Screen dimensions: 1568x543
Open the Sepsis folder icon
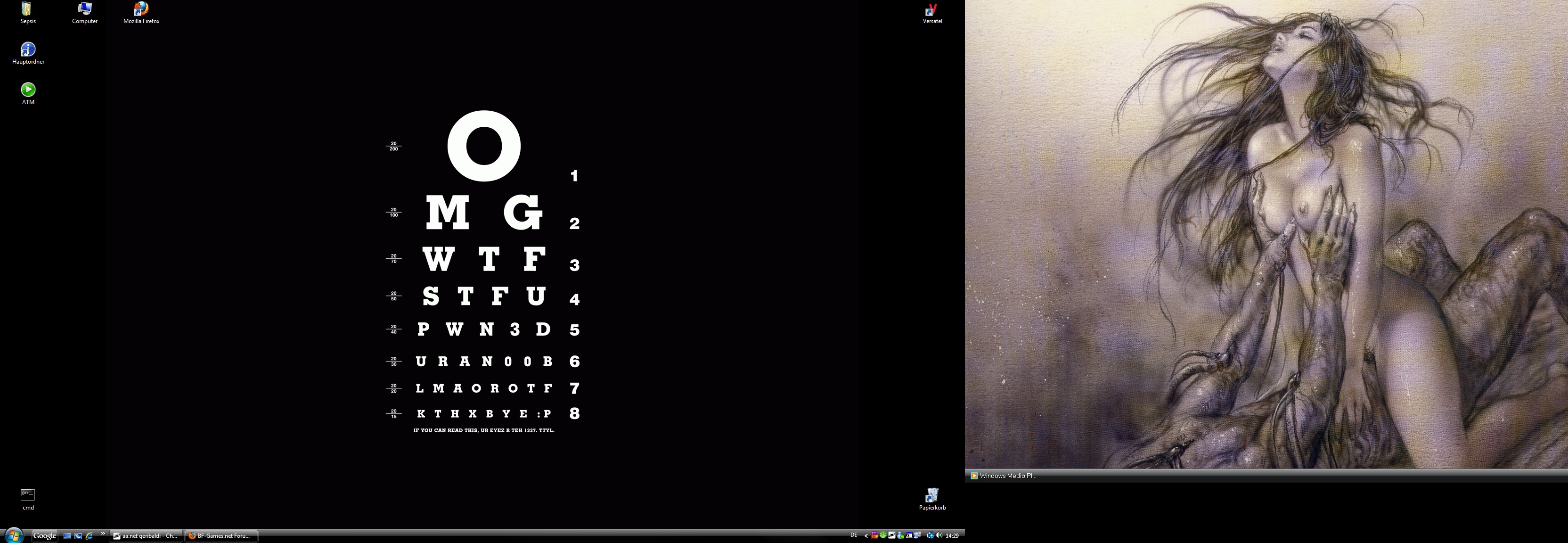click(x=28, y=13)
